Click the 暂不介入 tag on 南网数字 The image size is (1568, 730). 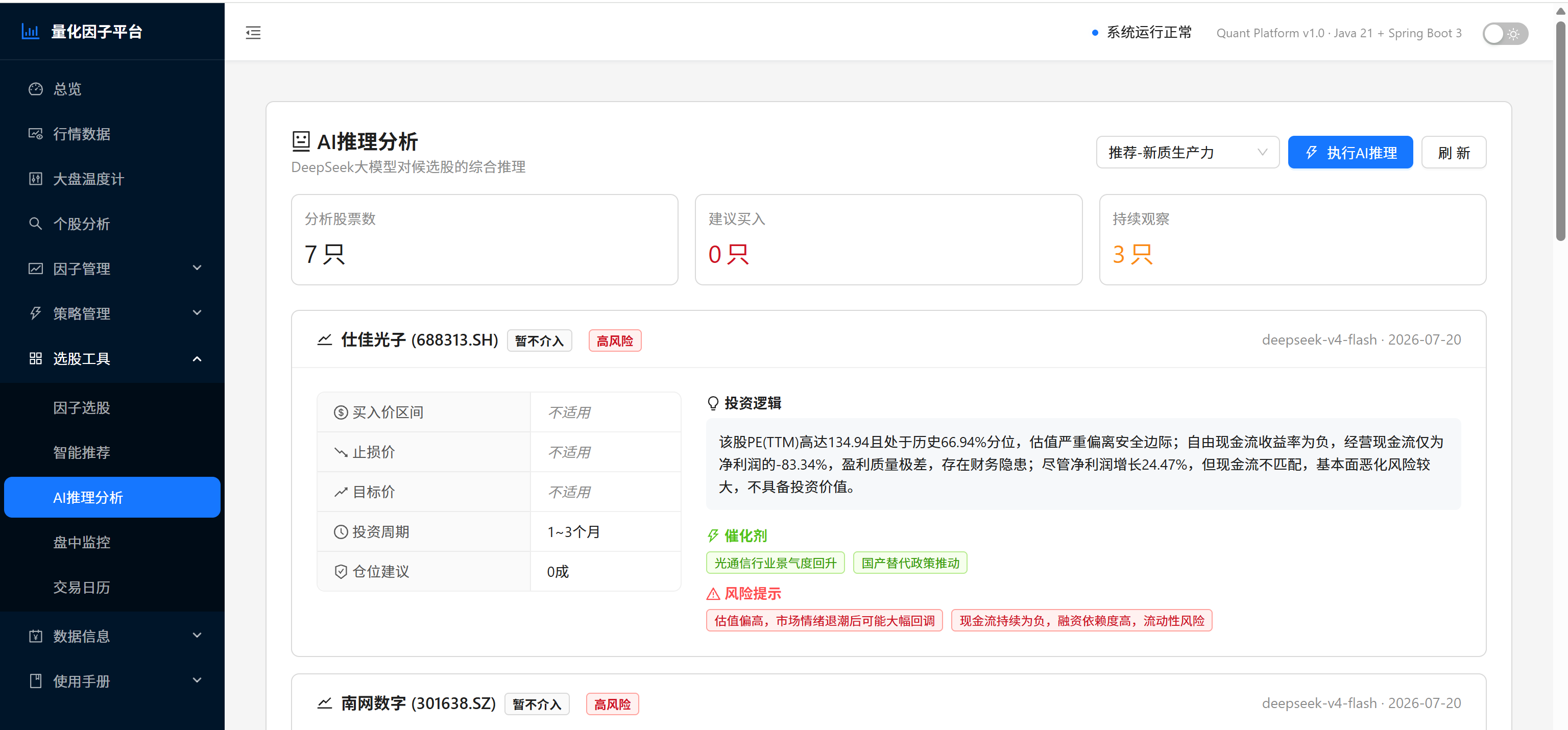tap(537, 704)
